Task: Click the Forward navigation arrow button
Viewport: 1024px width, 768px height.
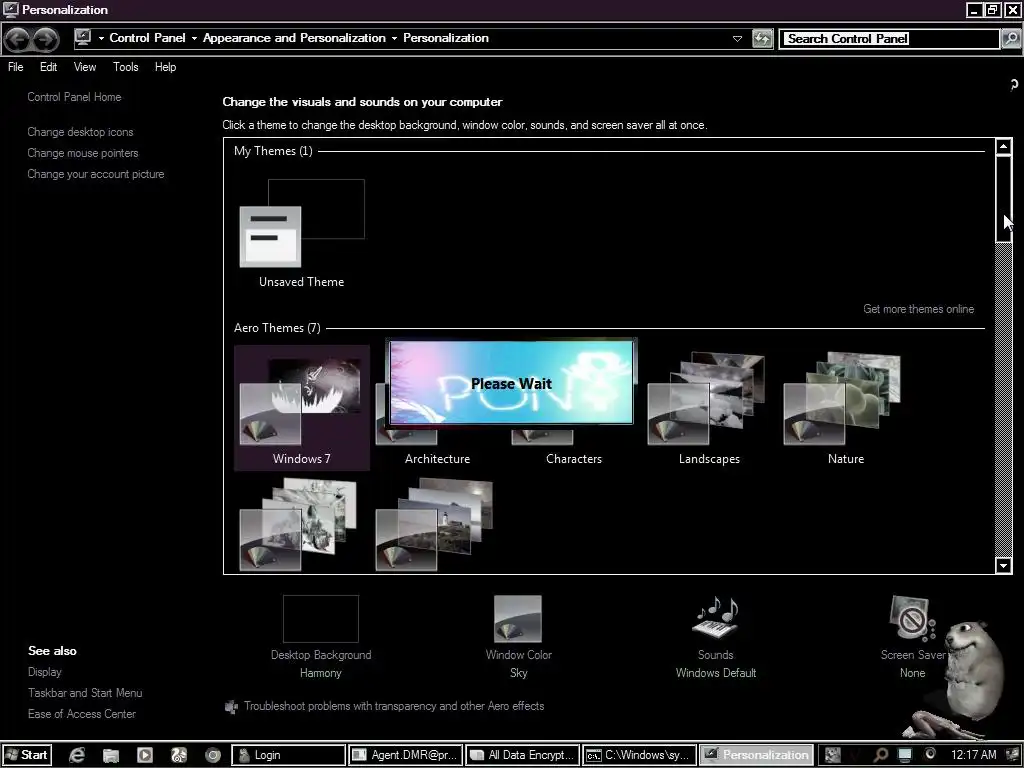Action: point(45,39)
